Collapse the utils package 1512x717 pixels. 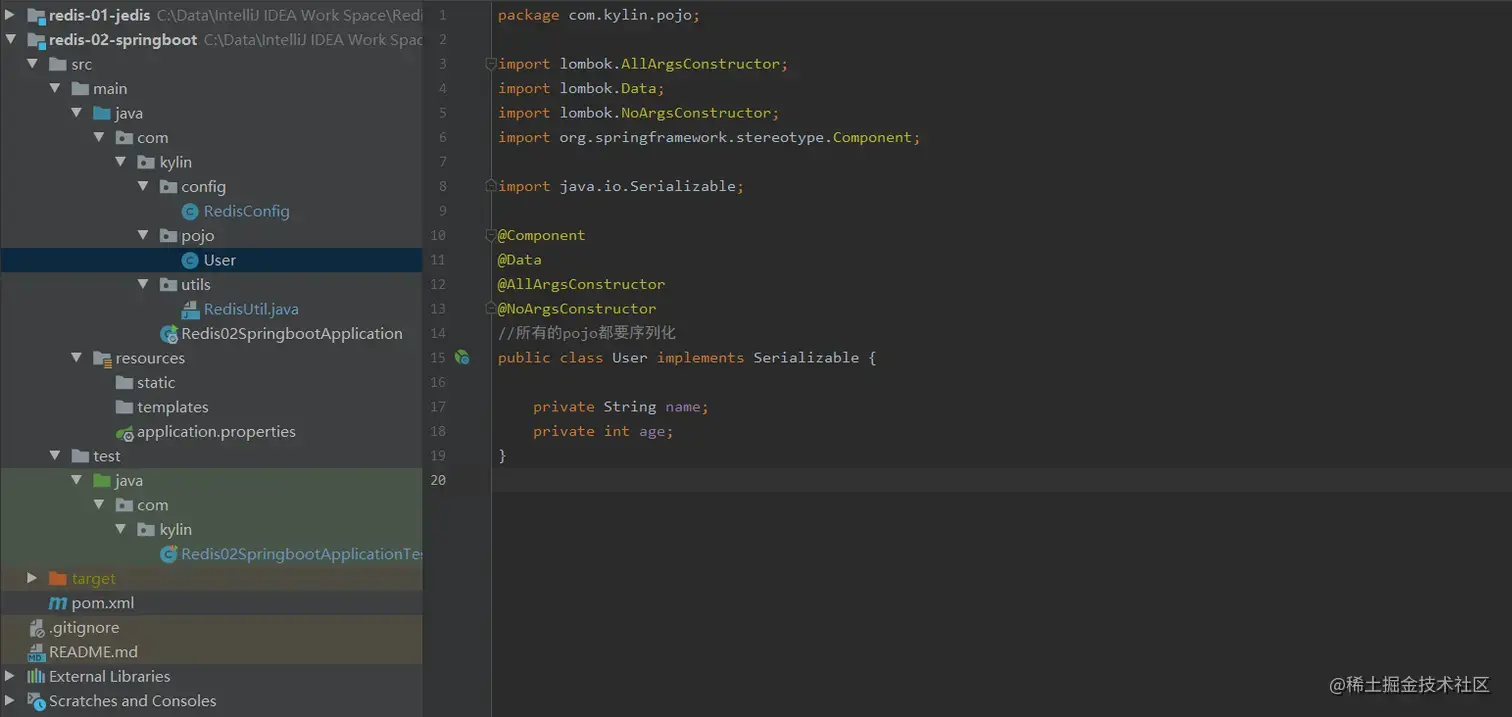pos(143,285)
